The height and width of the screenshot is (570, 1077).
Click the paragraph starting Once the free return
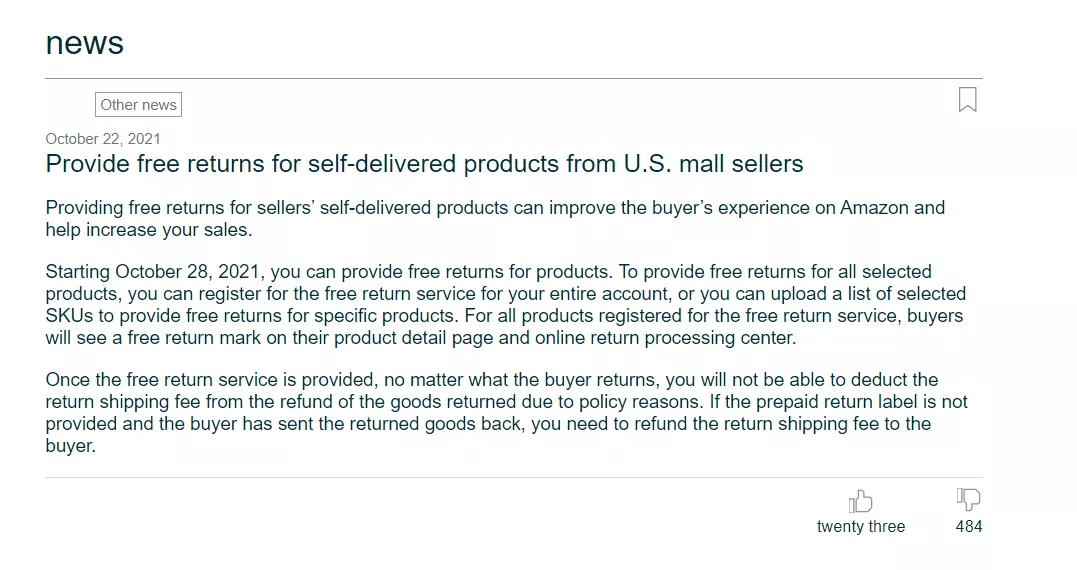(506, 413)
